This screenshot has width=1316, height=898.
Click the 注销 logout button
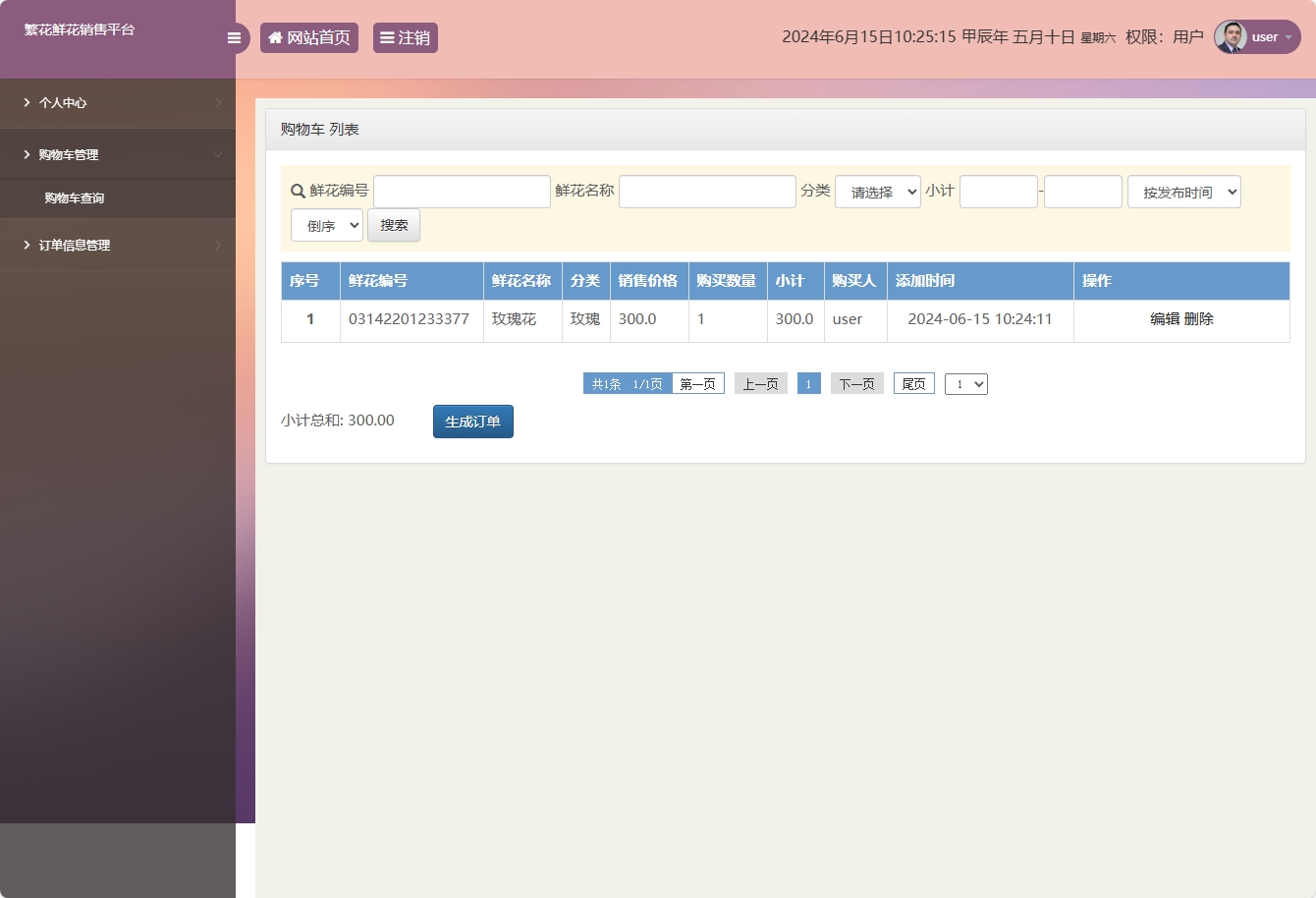(405, 38)
